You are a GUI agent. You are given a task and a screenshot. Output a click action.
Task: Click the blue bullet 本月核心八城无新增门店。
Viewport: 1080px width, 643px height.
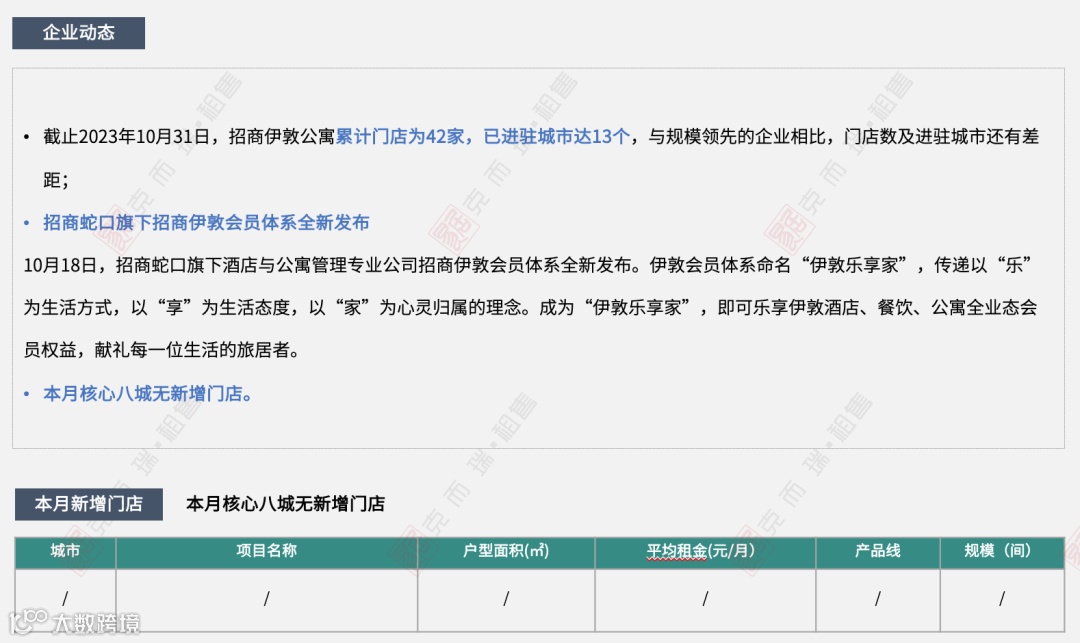[148, 394]
